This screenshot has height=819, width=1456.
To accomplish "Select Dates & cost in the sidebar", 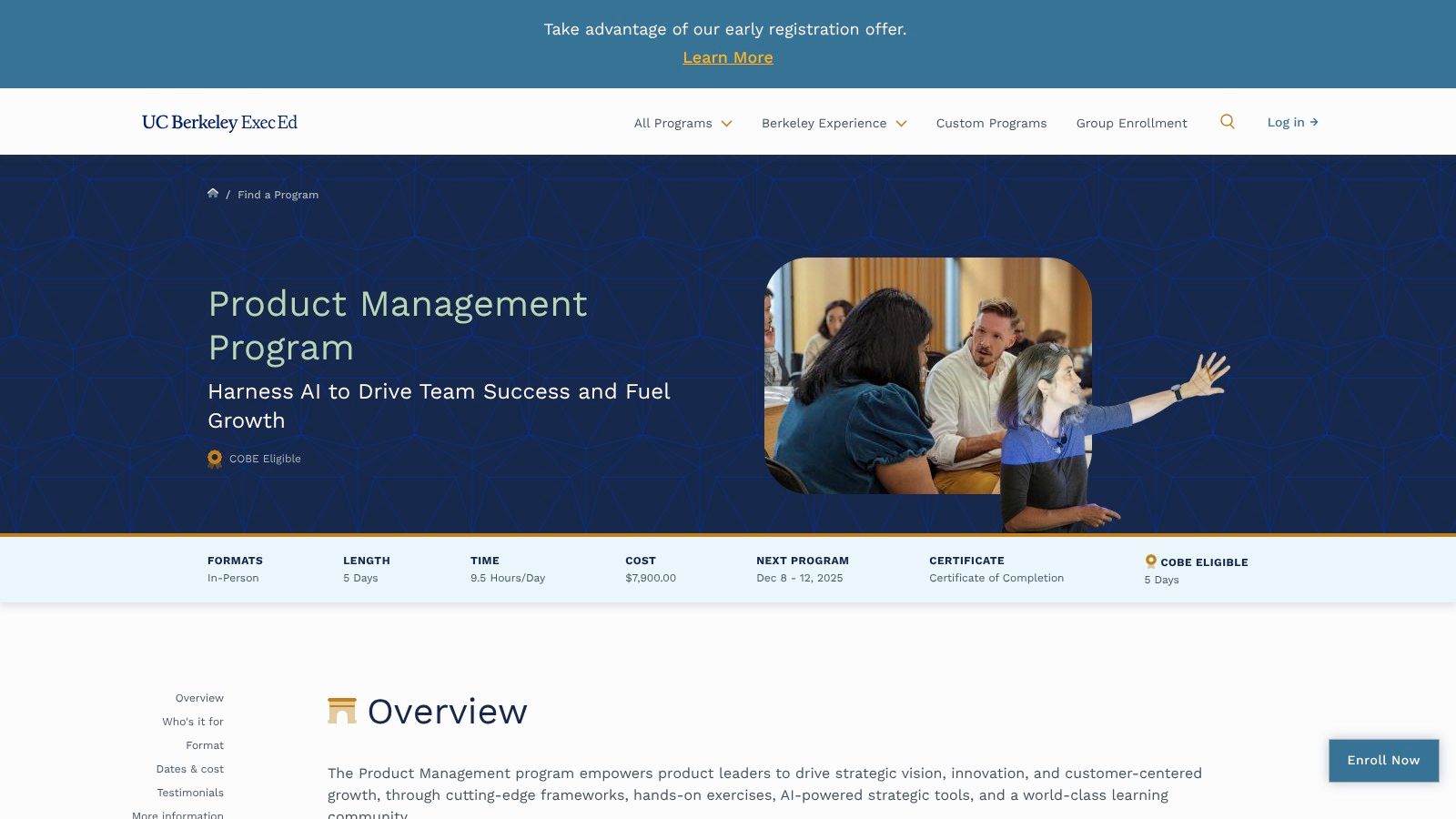I will click(189, 769).
